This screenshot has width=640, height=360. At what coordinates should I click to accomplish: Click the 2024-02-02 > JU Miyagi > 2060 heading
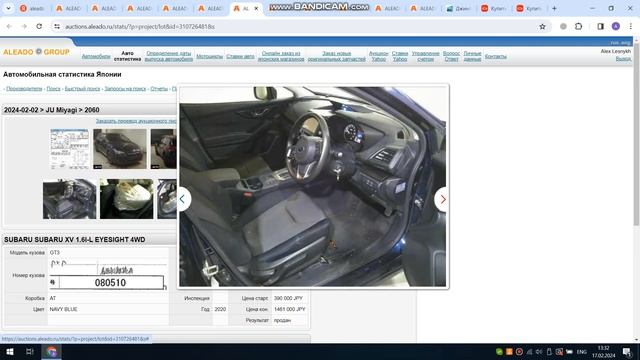(x=51, y=110)
